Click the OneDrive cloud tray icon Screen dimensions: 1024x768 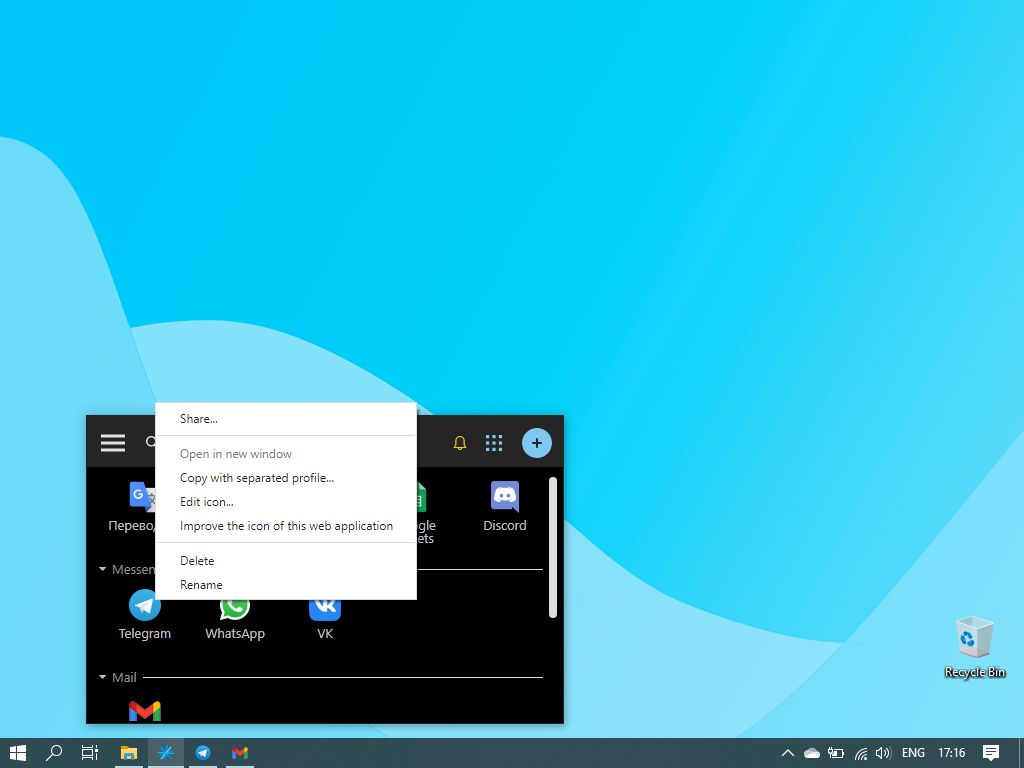[x=812, y=753]
